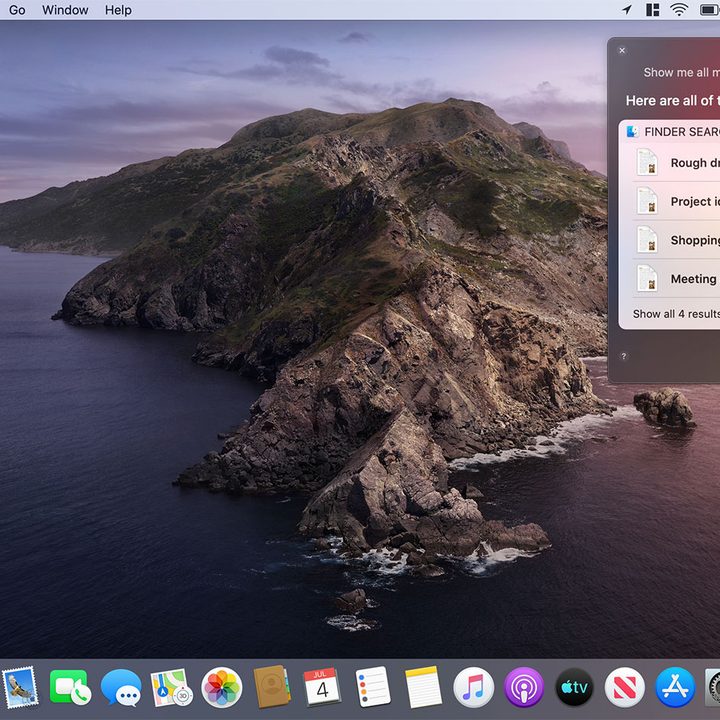
Task: Open the Mail app in the Dock
Action: click(x=20, y=687)
